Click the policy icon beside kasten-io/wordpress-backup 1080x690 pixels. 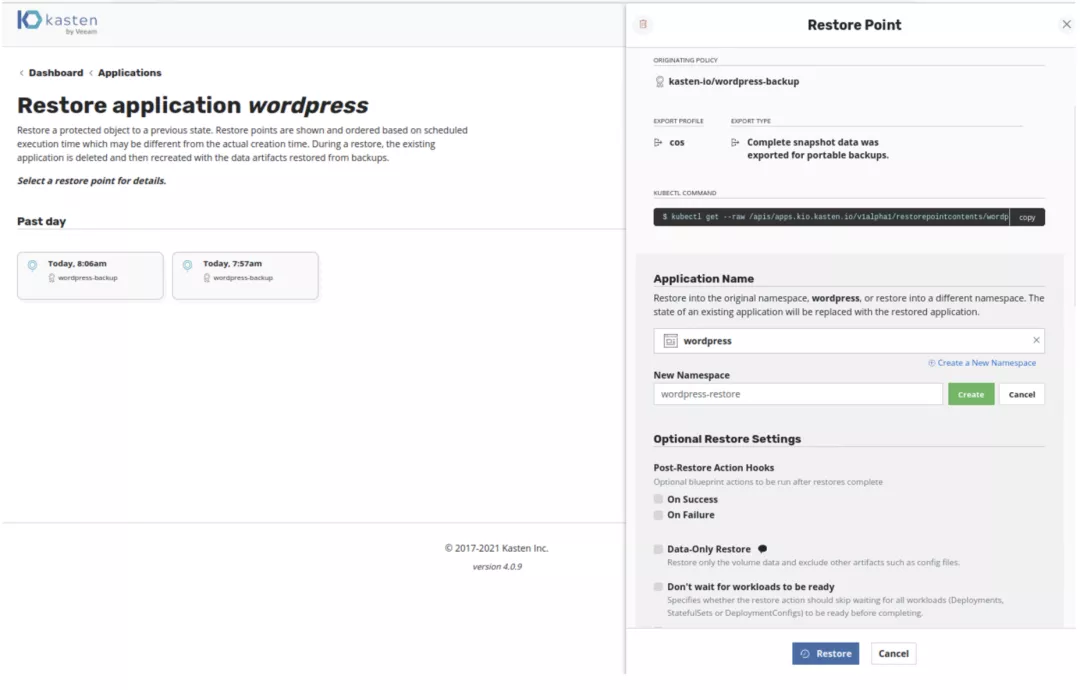coord(660,82)
